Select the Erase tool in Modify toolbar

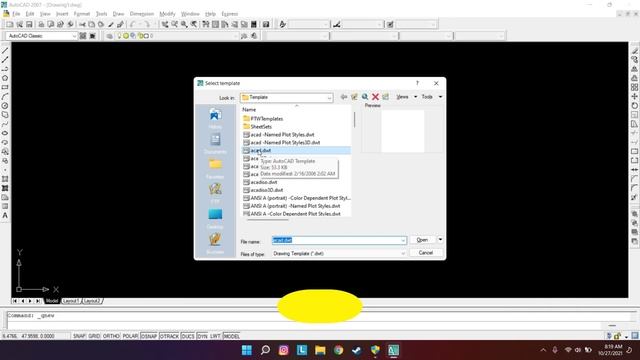tap(635, 51)
